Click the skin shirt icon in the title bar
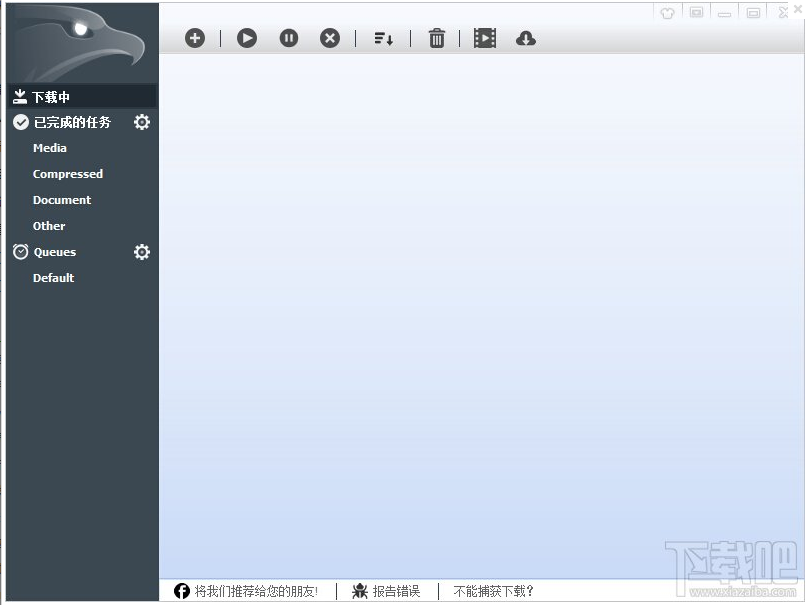Screen dimensions: 807x605 tap(668, 13)
